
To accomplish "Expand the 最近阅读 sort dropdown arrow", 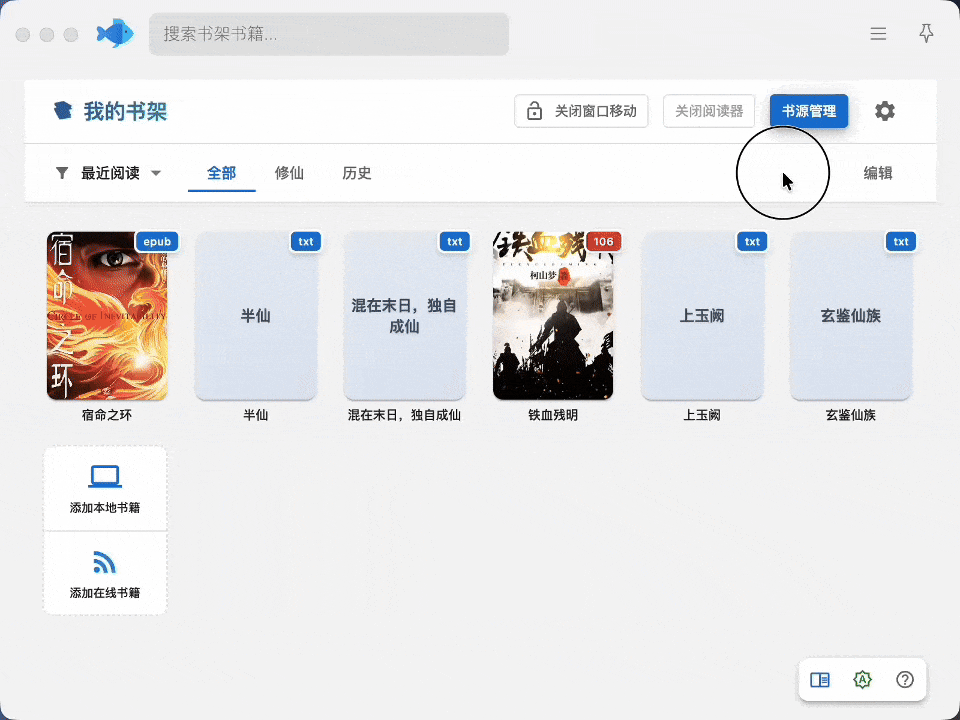I will [x=156, y=173].
